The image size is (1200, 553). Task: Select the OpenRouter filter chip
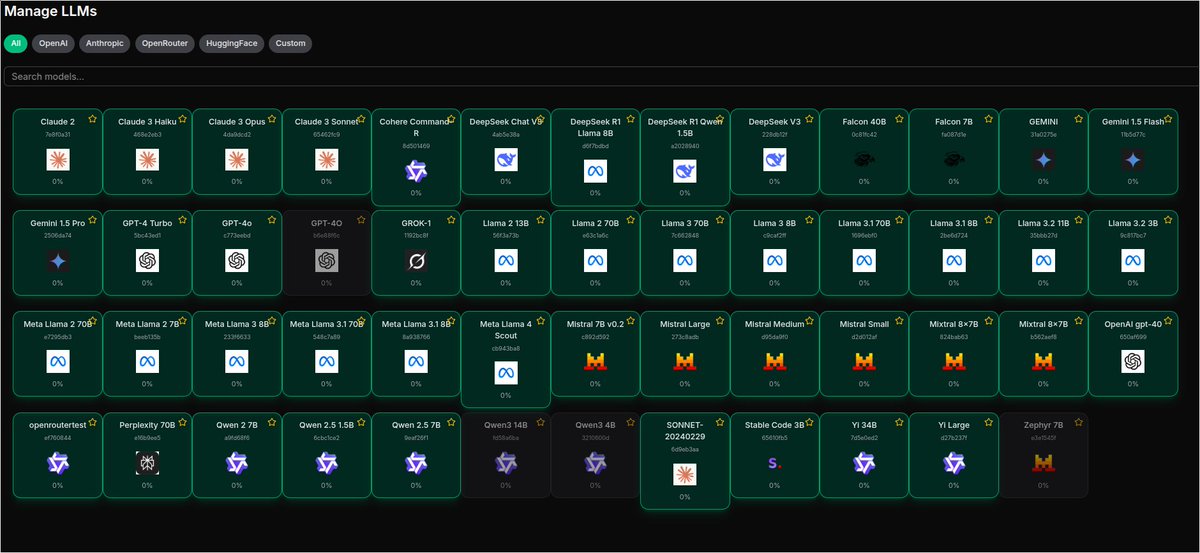pos(165,43)
